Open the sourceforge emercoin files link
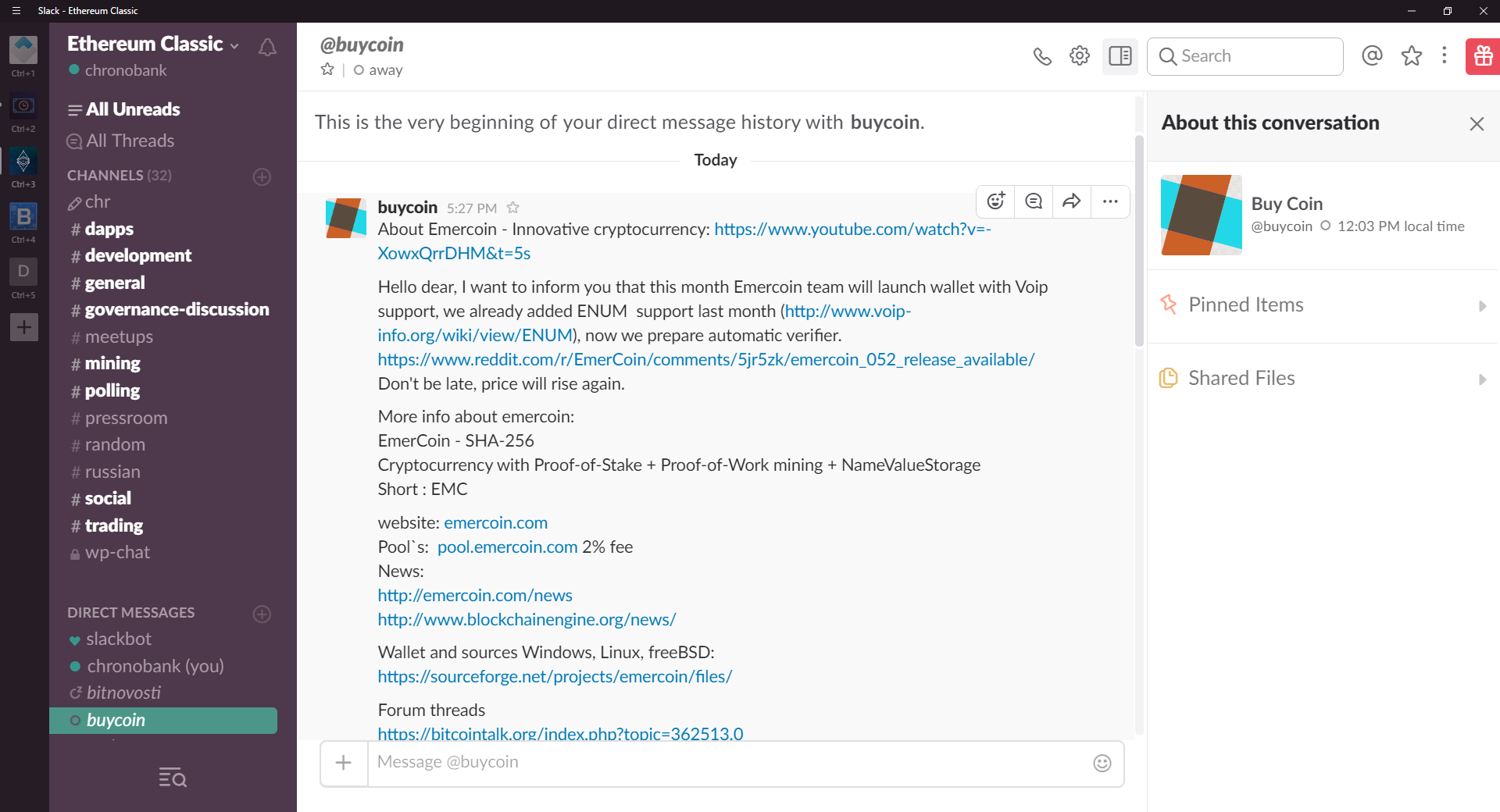This screenshot has width=1500, height=812. [555, 676]
